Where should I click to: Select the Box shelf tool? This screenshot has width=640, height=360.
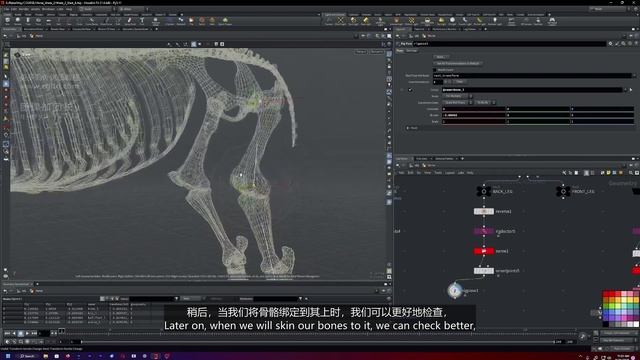[7, 21]
